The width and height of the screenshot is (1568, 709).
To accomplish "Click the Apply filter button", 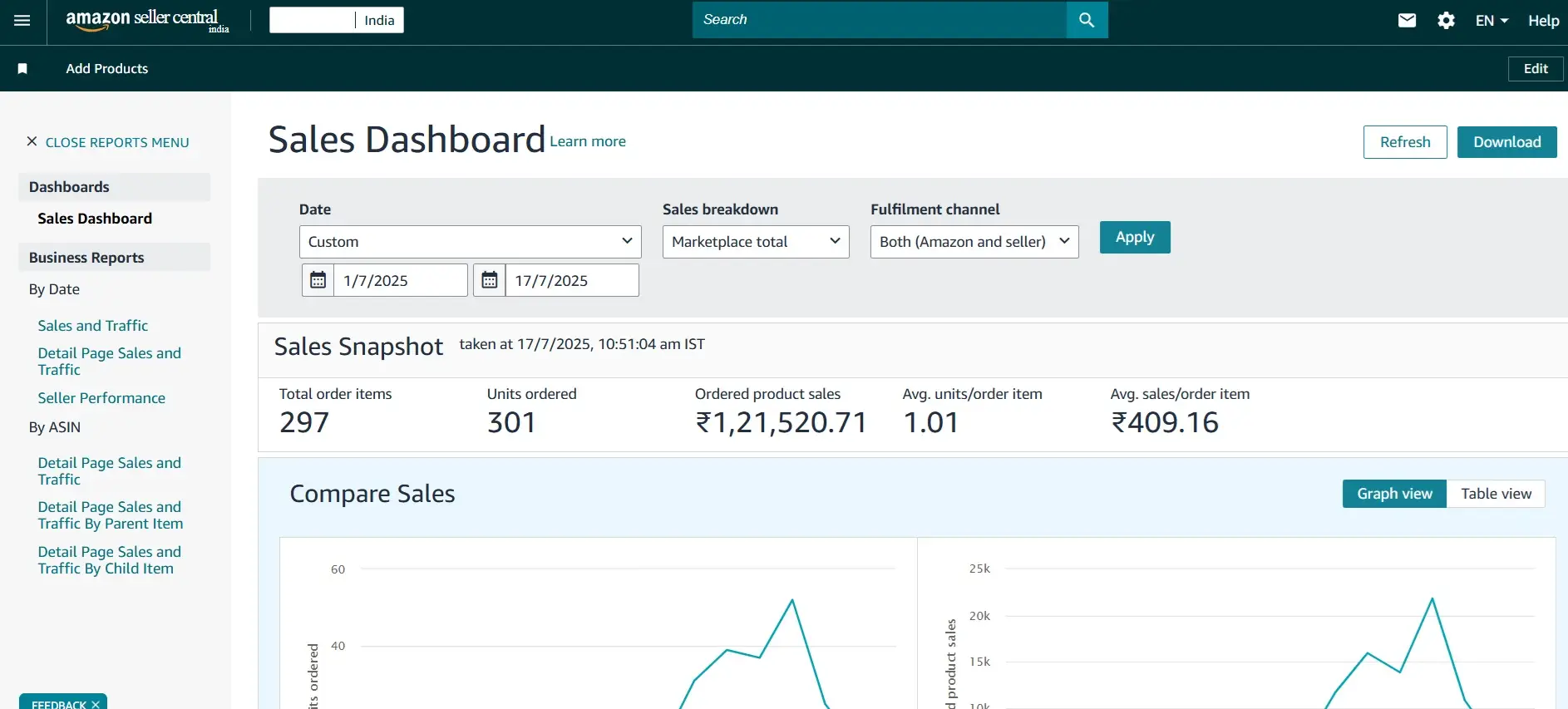I will [x=1134, y=238].
